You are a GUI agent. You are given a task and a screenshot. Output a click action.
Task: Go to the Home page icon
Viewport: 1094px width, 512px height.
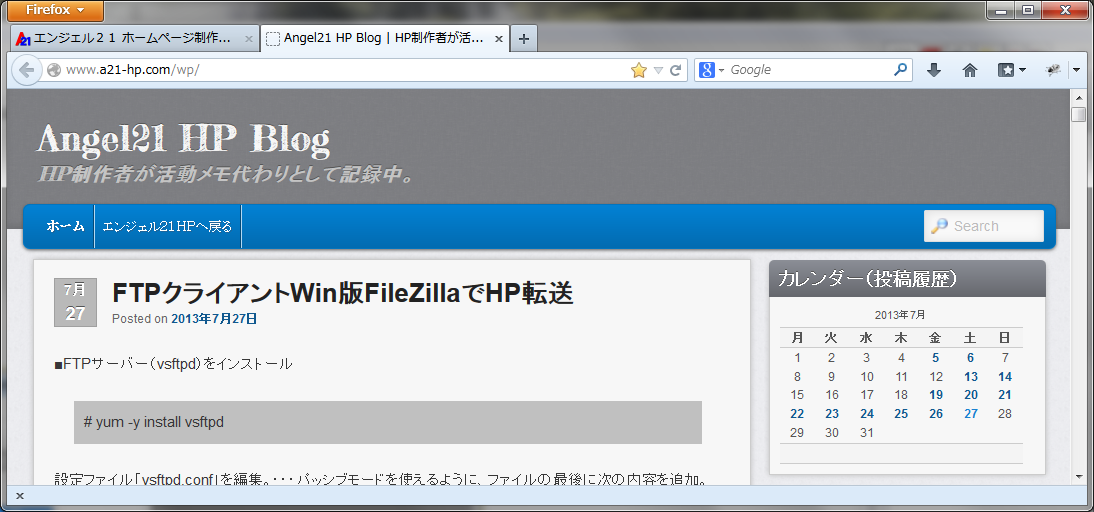[x=970, y=70]
